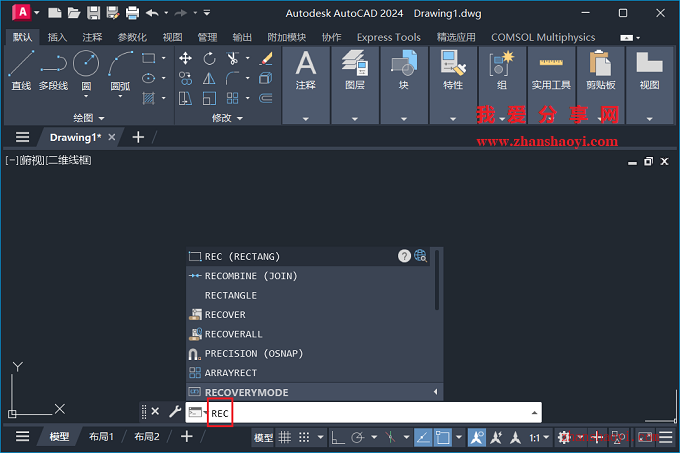Click the [-] viewport controls label
Viewport: 680px width, 453px height.
click(x=12, y=160)
